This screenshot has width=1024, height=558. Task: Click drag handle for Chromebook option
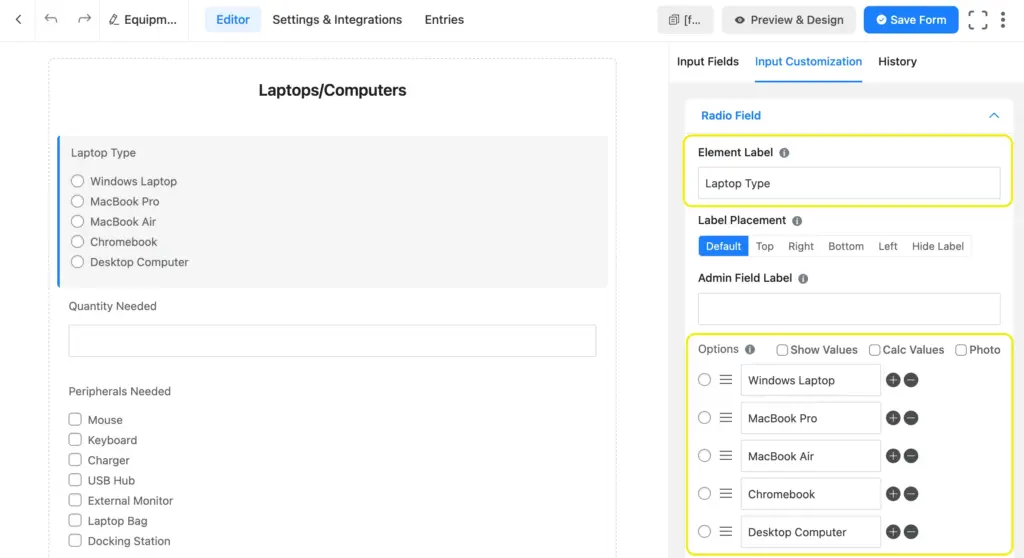[x=726, y=494]
